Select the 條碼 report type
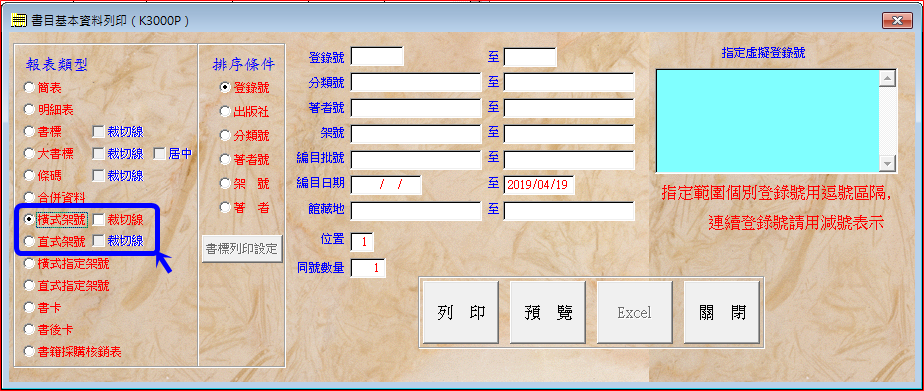The image size is (924, 391). click(x=29, y=175)
